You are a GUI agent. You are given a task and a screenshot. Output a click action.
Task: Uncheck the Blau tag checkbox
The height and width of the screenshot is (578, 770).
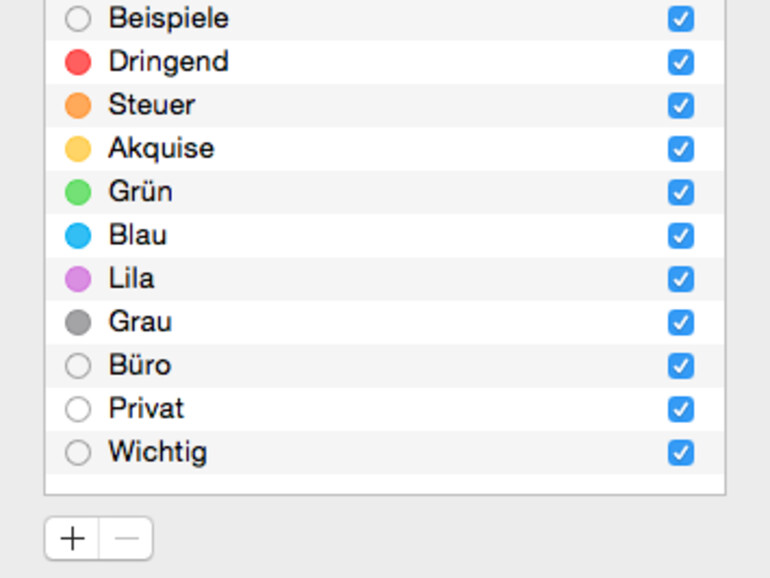coord(681,236)
